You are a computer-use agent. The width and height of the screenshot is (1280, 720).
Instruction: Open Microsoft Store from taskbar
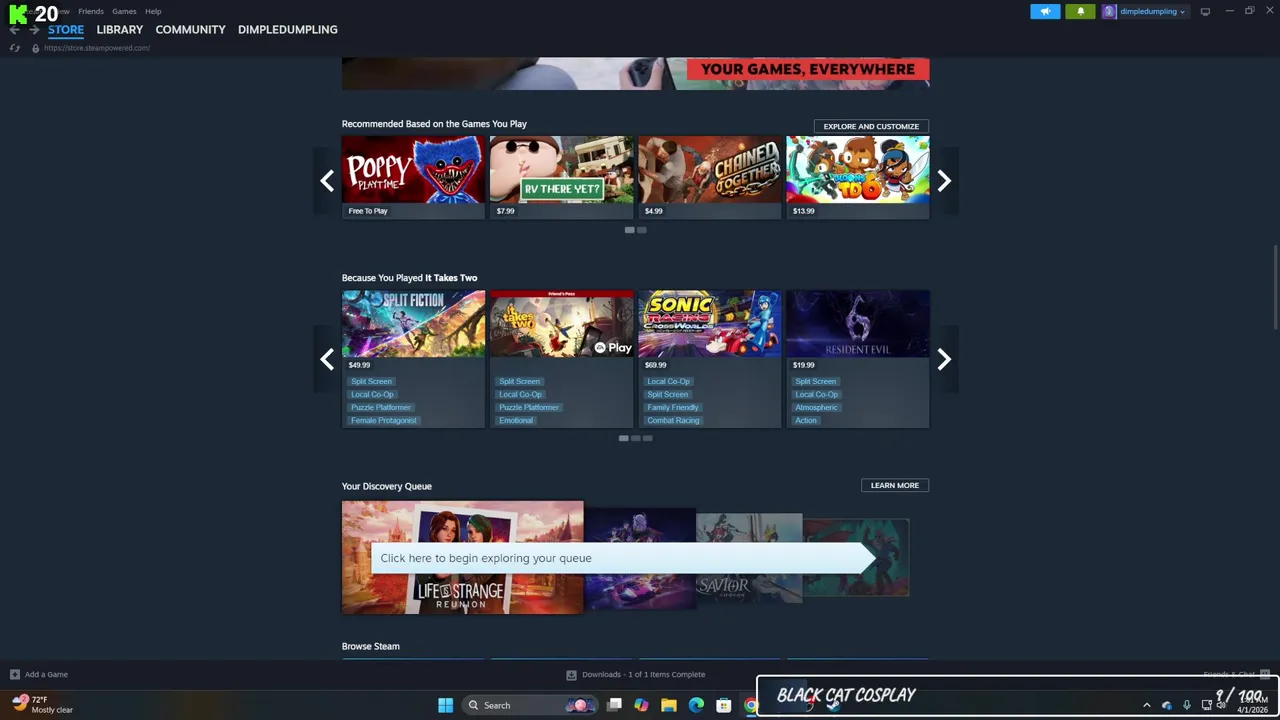(723, 706)
